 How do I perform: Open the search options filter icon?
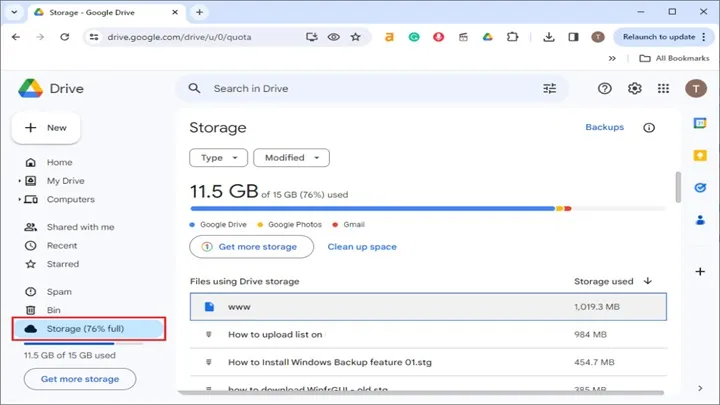click(x=549, y=88)
